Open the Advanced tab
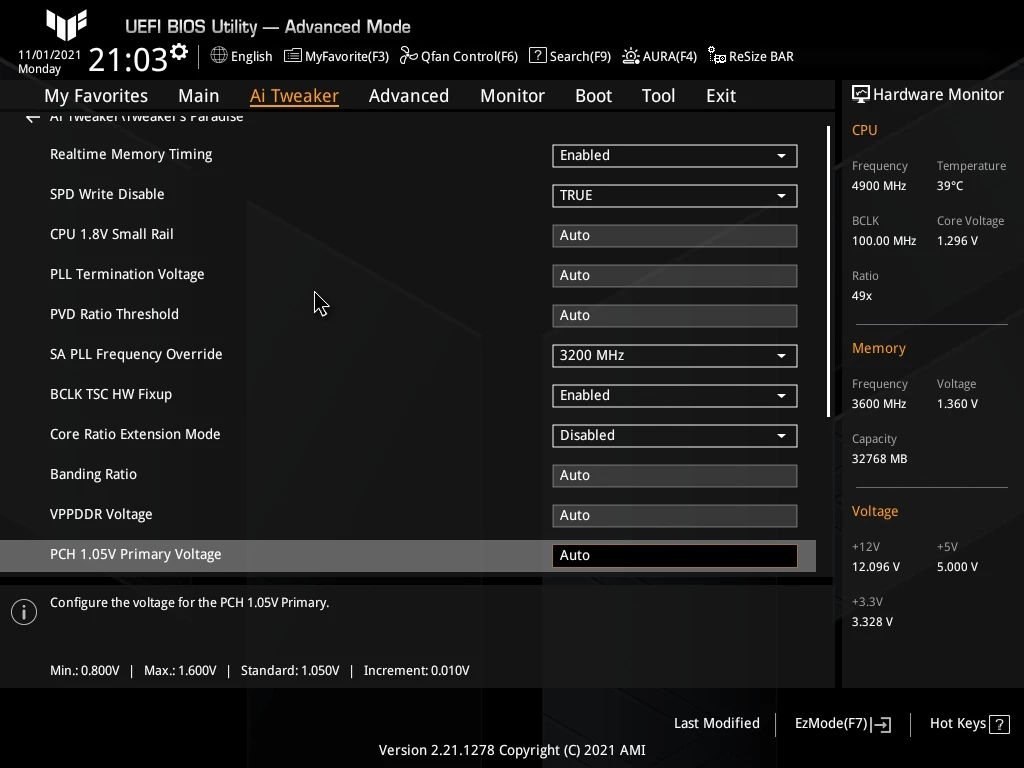 click(409, 96)
